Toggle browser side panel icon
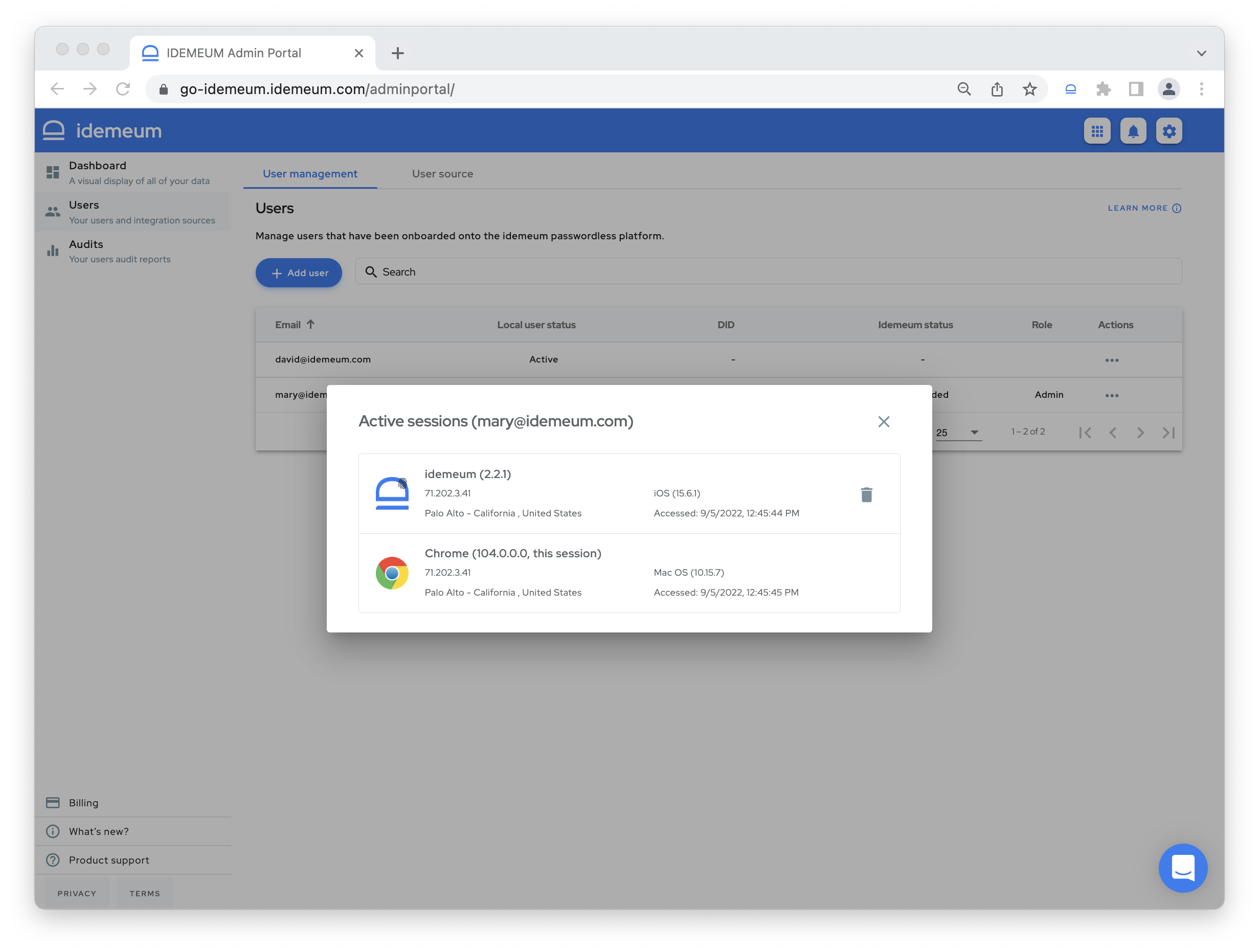The height and width of the screenshot is (952, 1259). click(1135, 89)
